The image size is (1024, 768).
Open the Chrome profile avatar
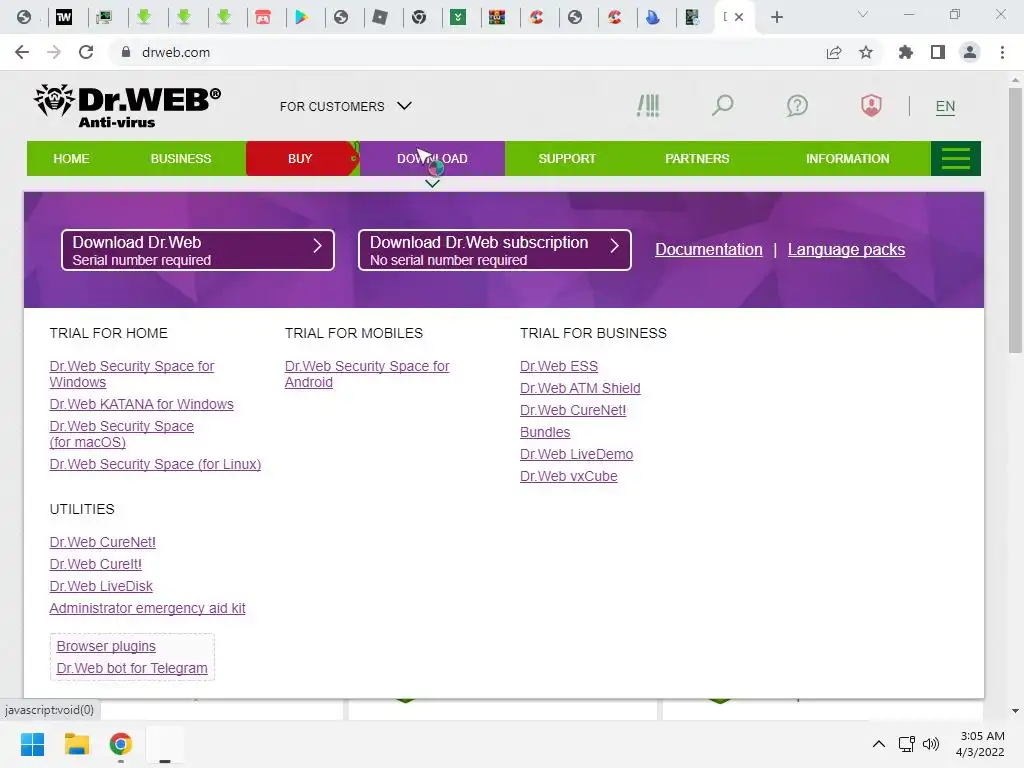(x=970, y=52)
